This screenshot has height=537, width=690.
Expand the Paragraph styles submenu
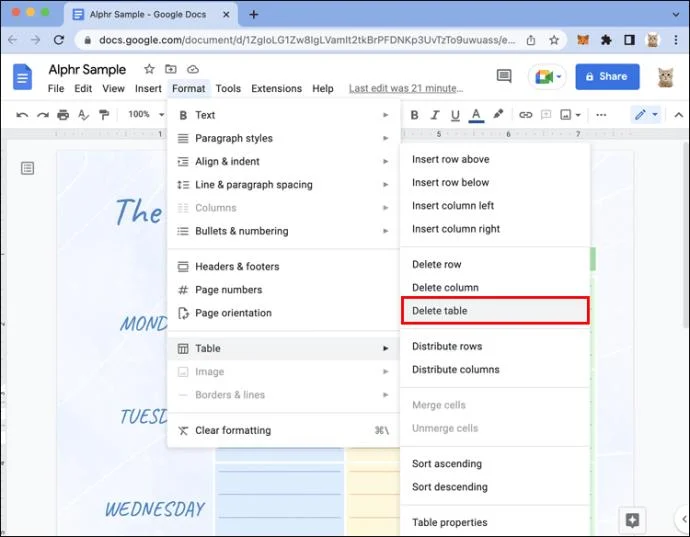(283, 138)
